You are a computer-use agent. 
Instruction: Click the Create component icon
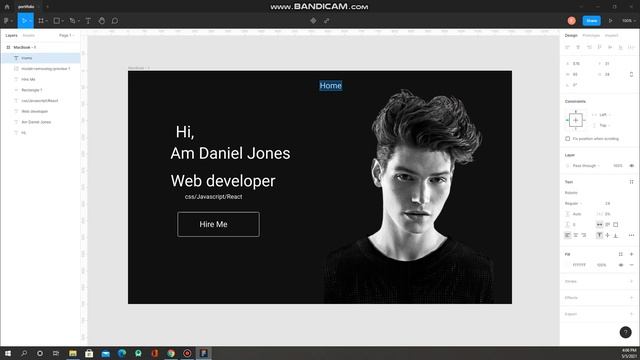[313, 20]
